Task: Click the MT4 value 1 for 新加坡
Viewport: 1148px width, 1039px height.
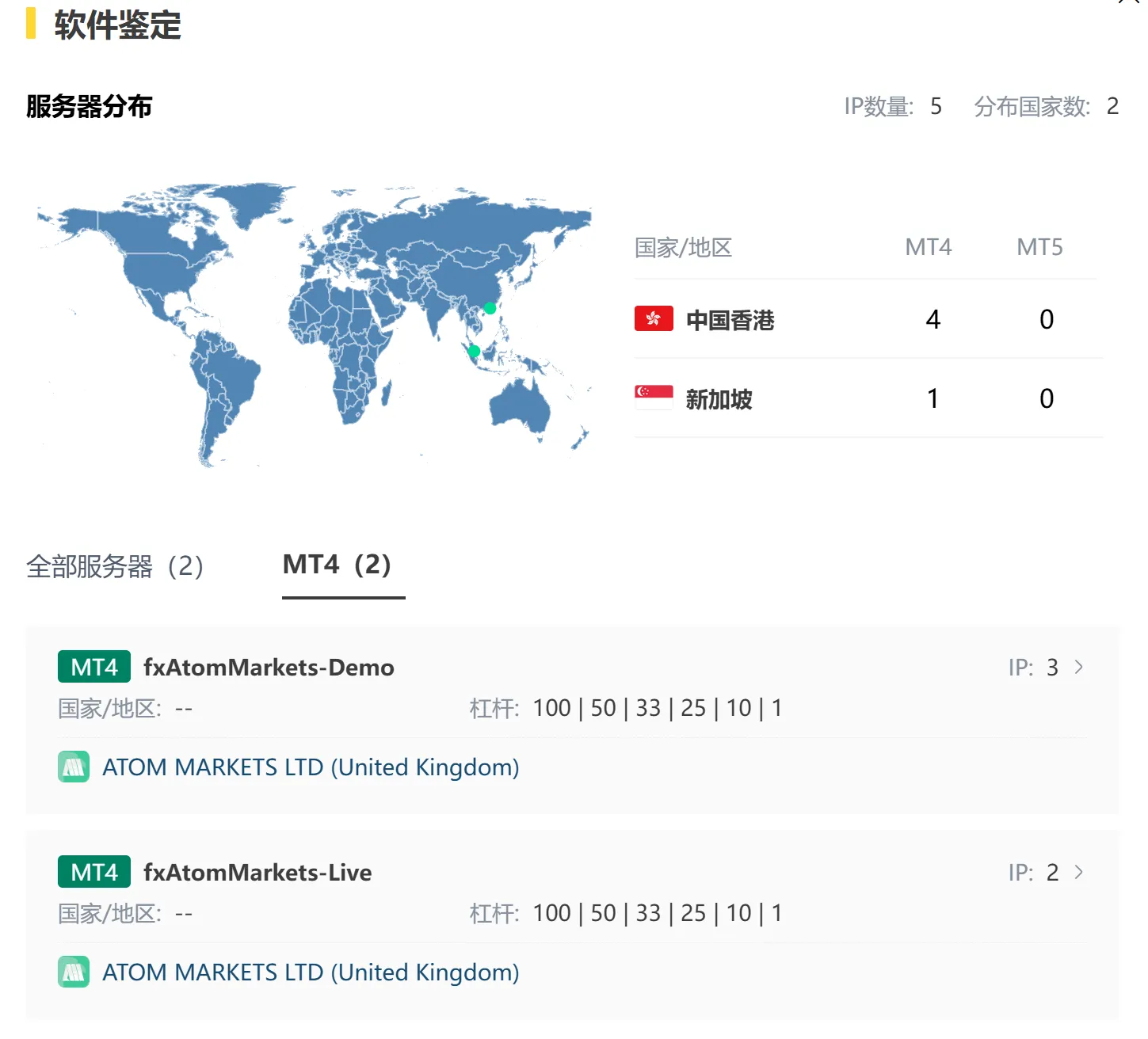Action: coord(933,398)
